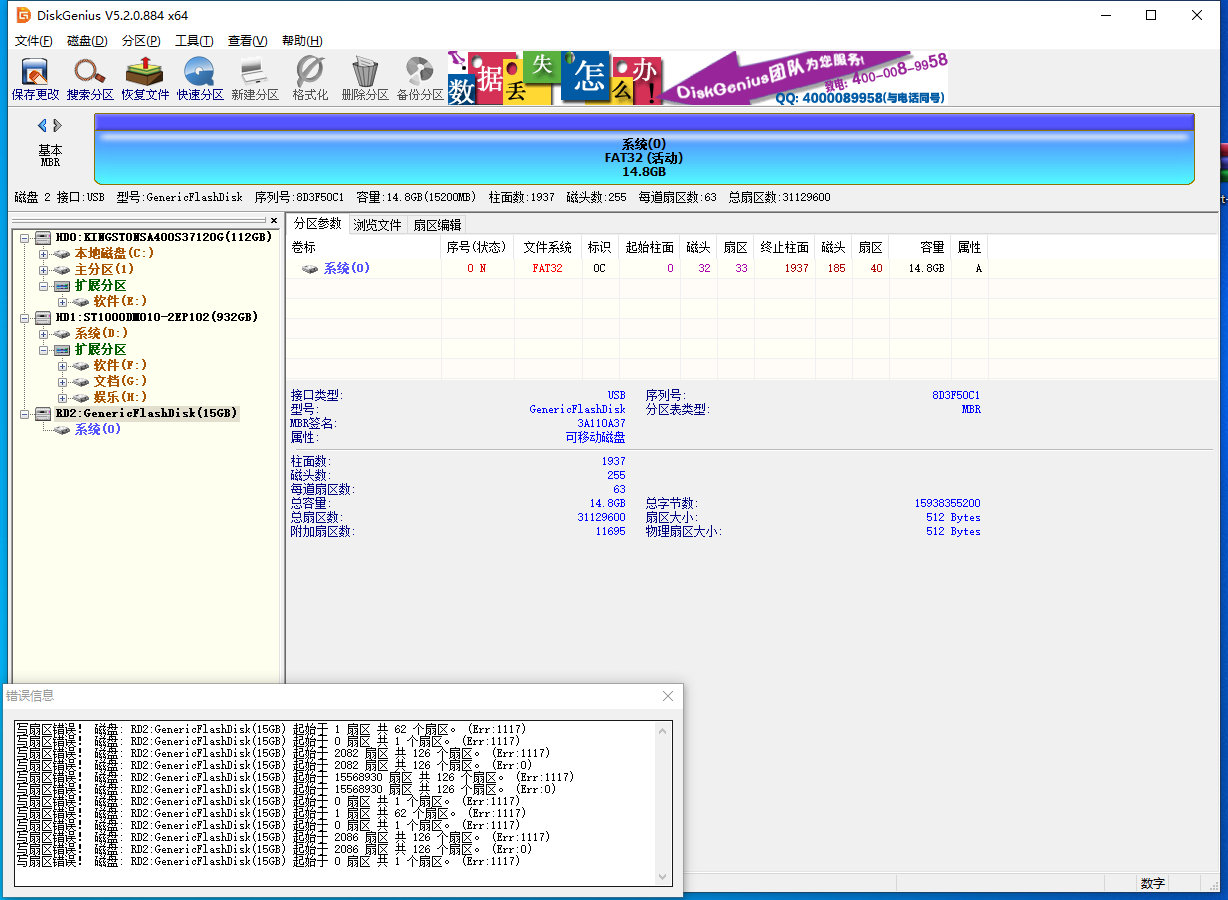Open the 磁盘(D) menu

pos(87,40)
